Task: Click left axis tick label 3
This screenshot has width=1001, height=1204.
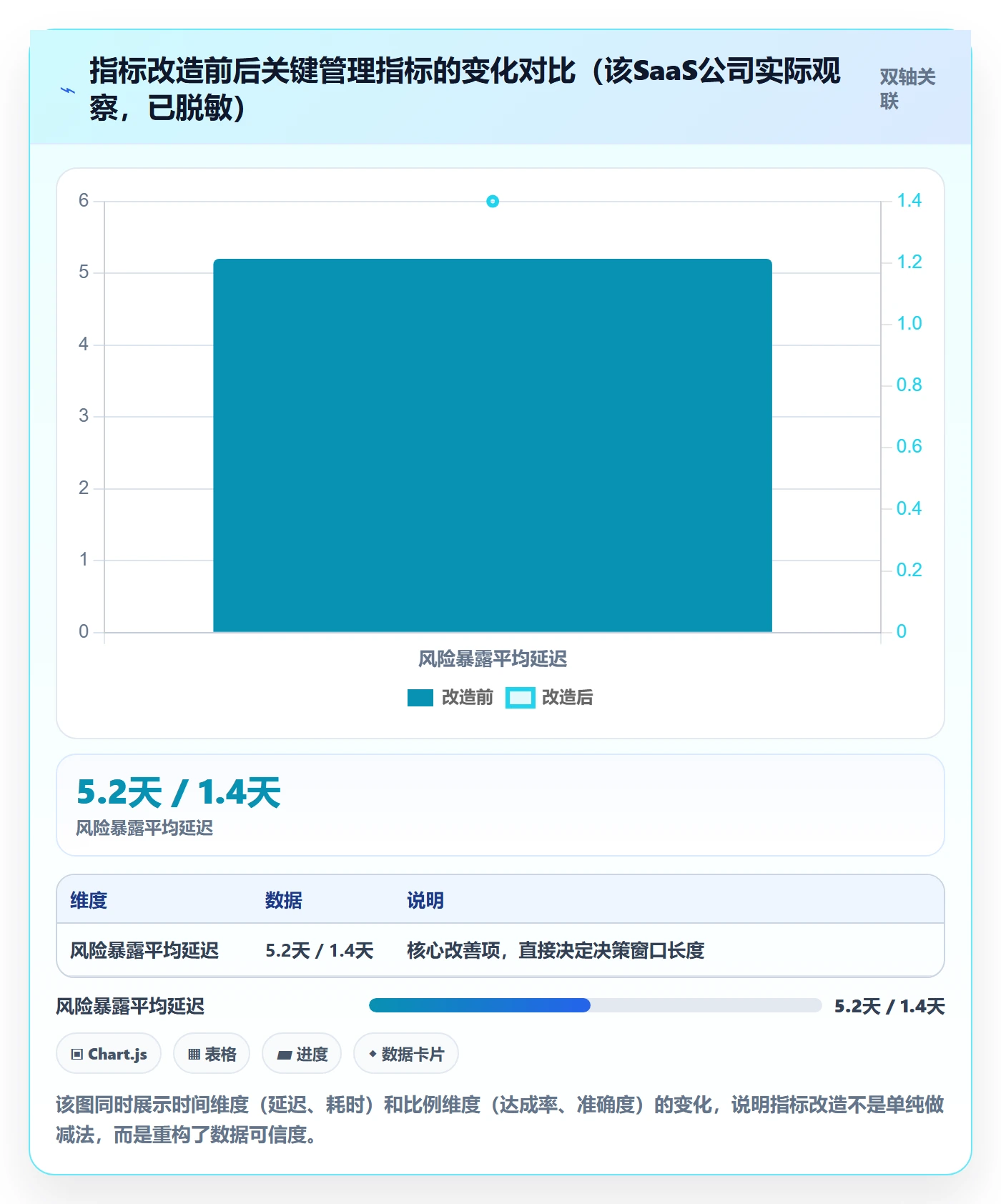Action: tap(84, 416)
